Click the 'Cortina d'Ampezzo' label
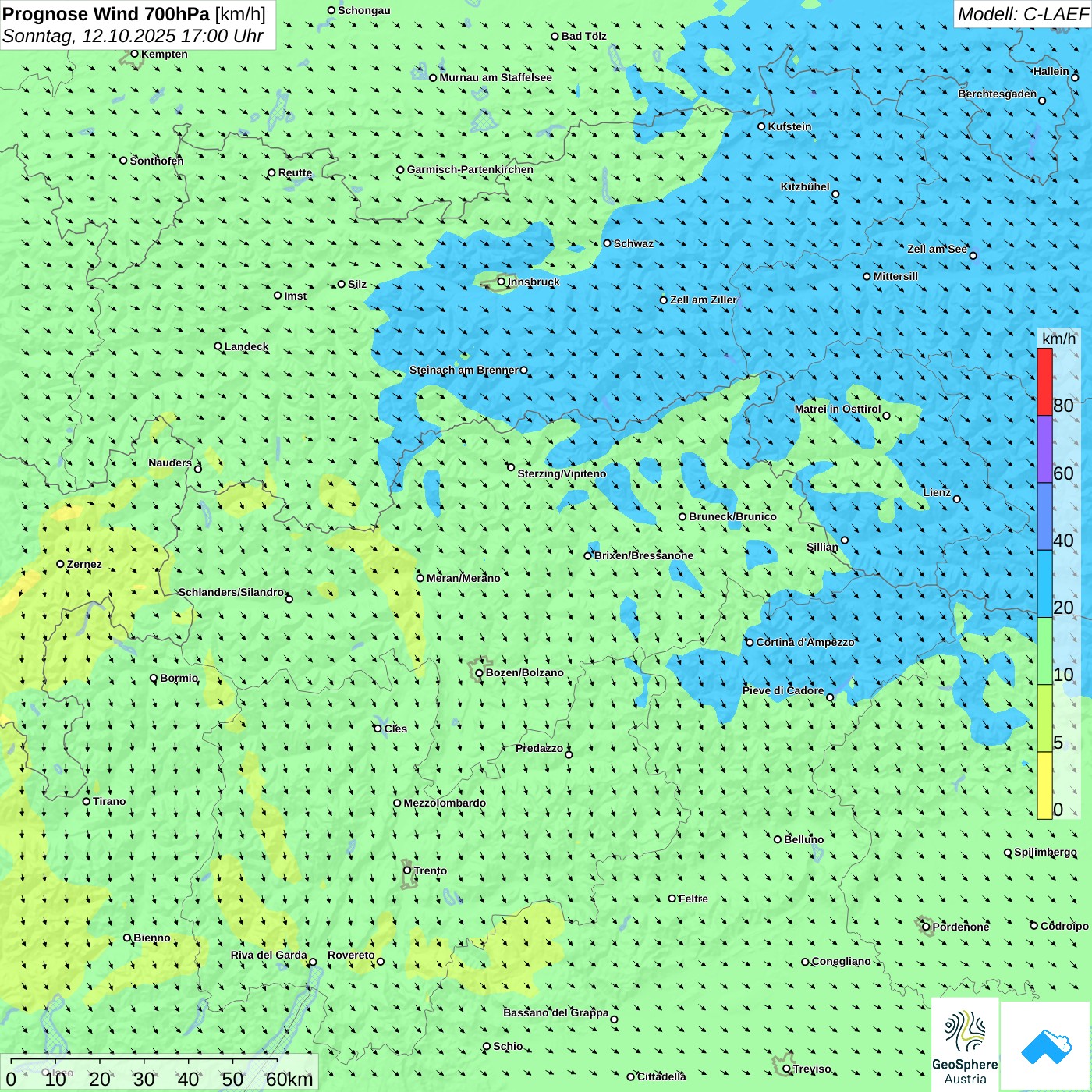1092x1092 pixels. click(806, 642)
